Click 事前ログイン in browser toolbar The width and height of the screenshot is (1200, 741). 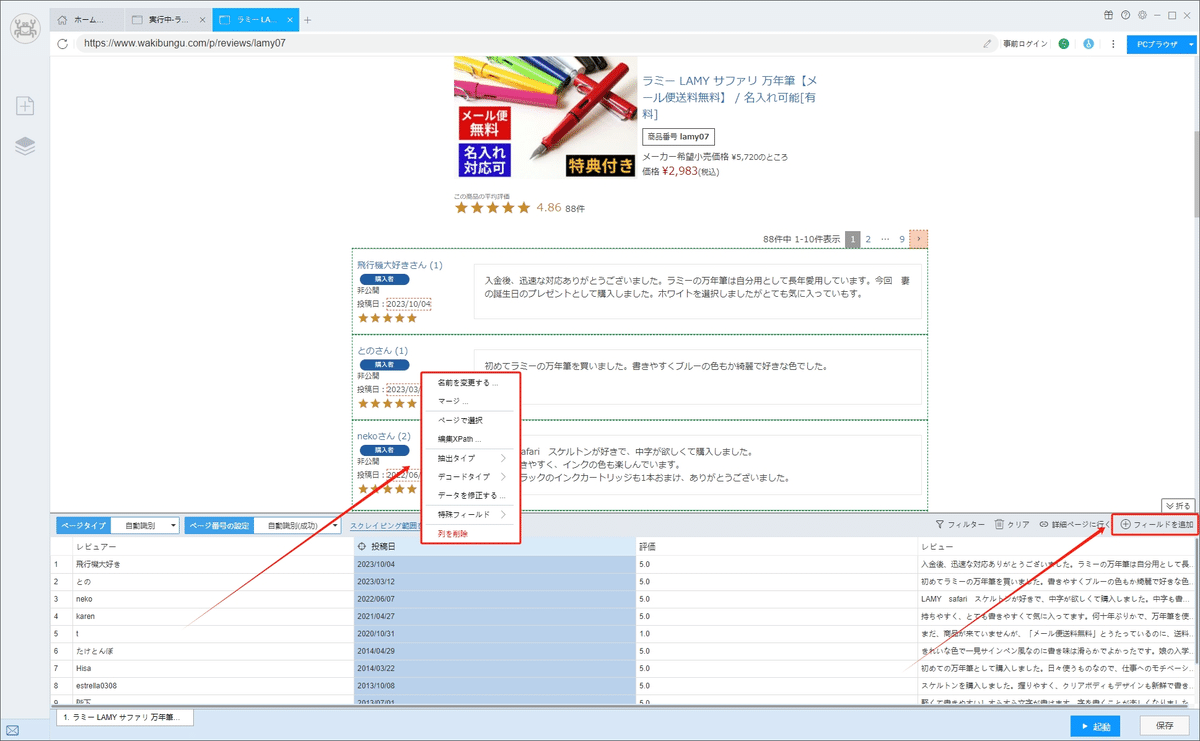pos(1025,44)
